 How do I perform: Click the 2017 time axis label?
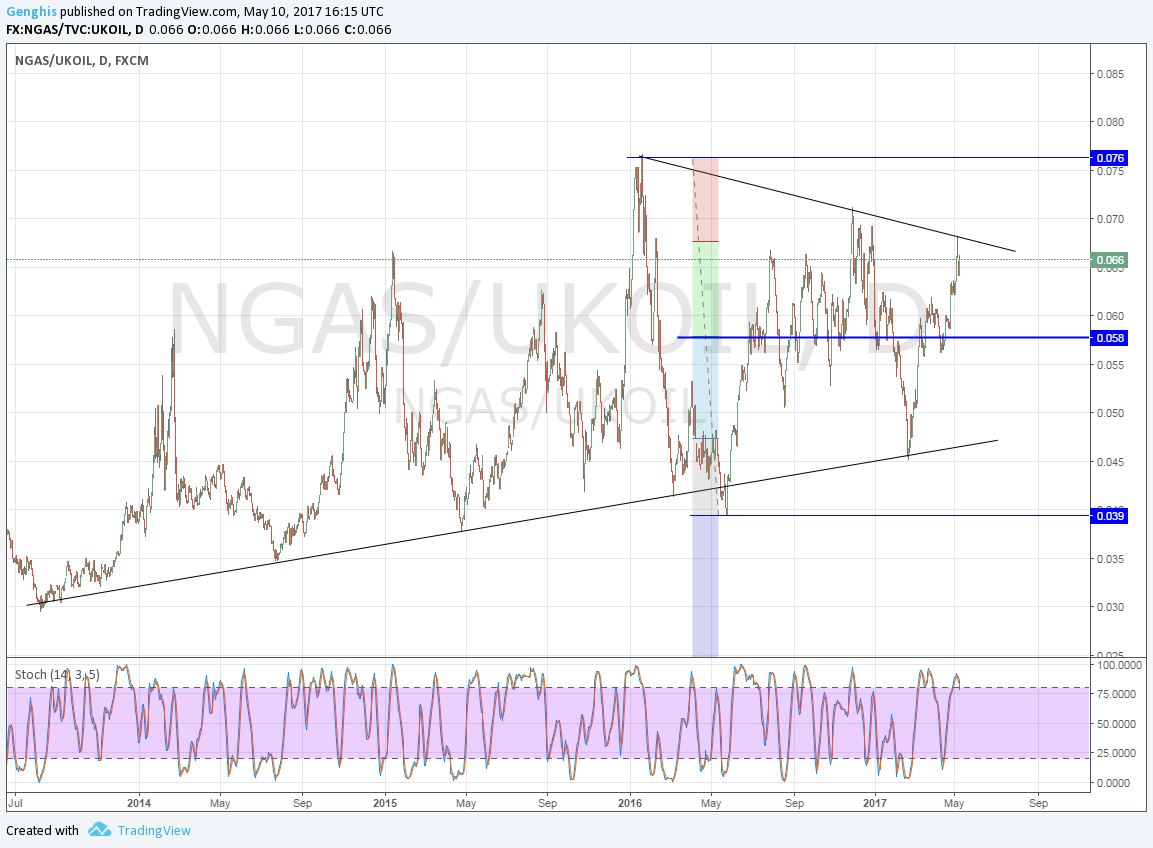(875, 803)
